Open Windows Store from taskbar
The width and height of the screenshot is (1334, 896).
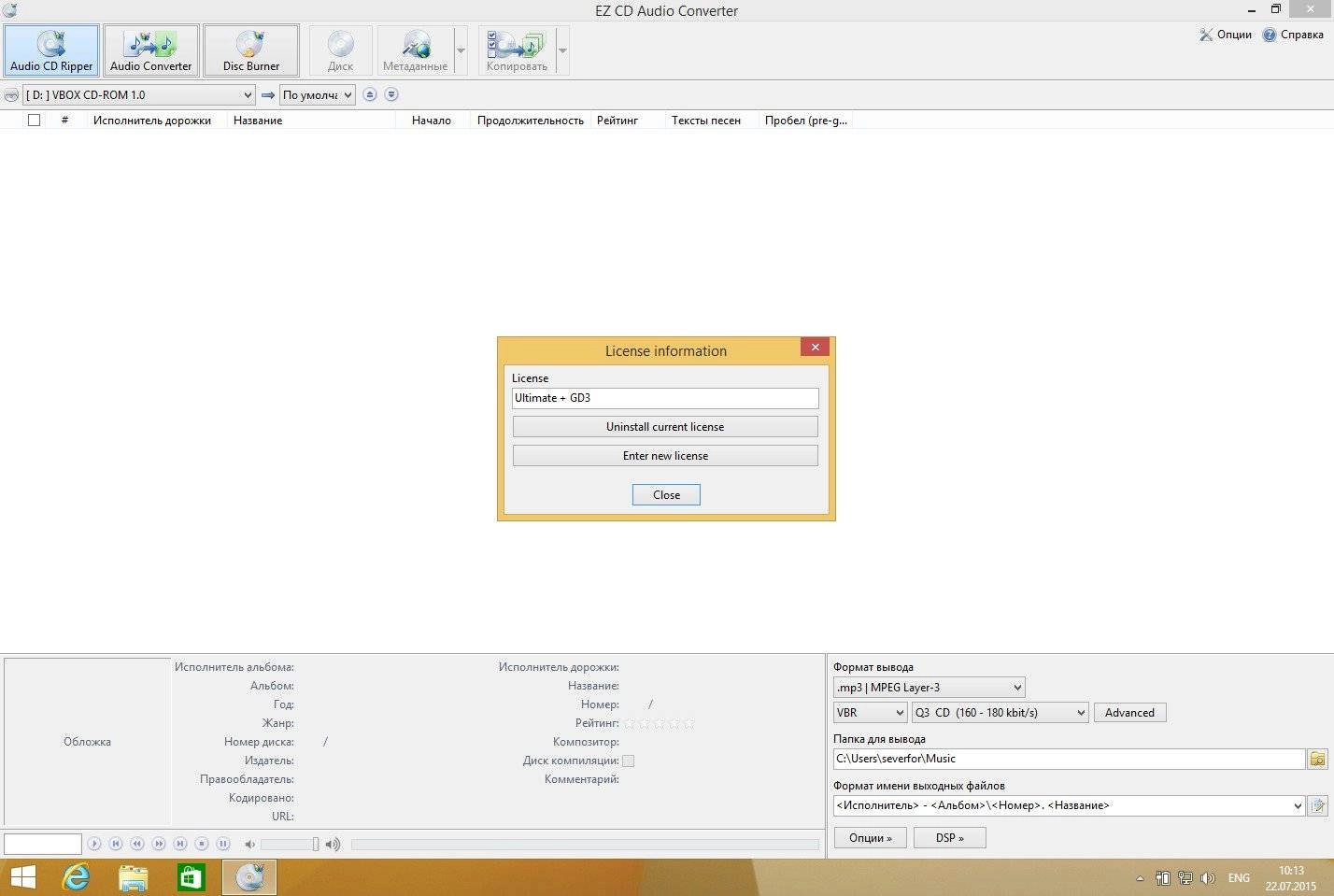[x=191, y=878]
